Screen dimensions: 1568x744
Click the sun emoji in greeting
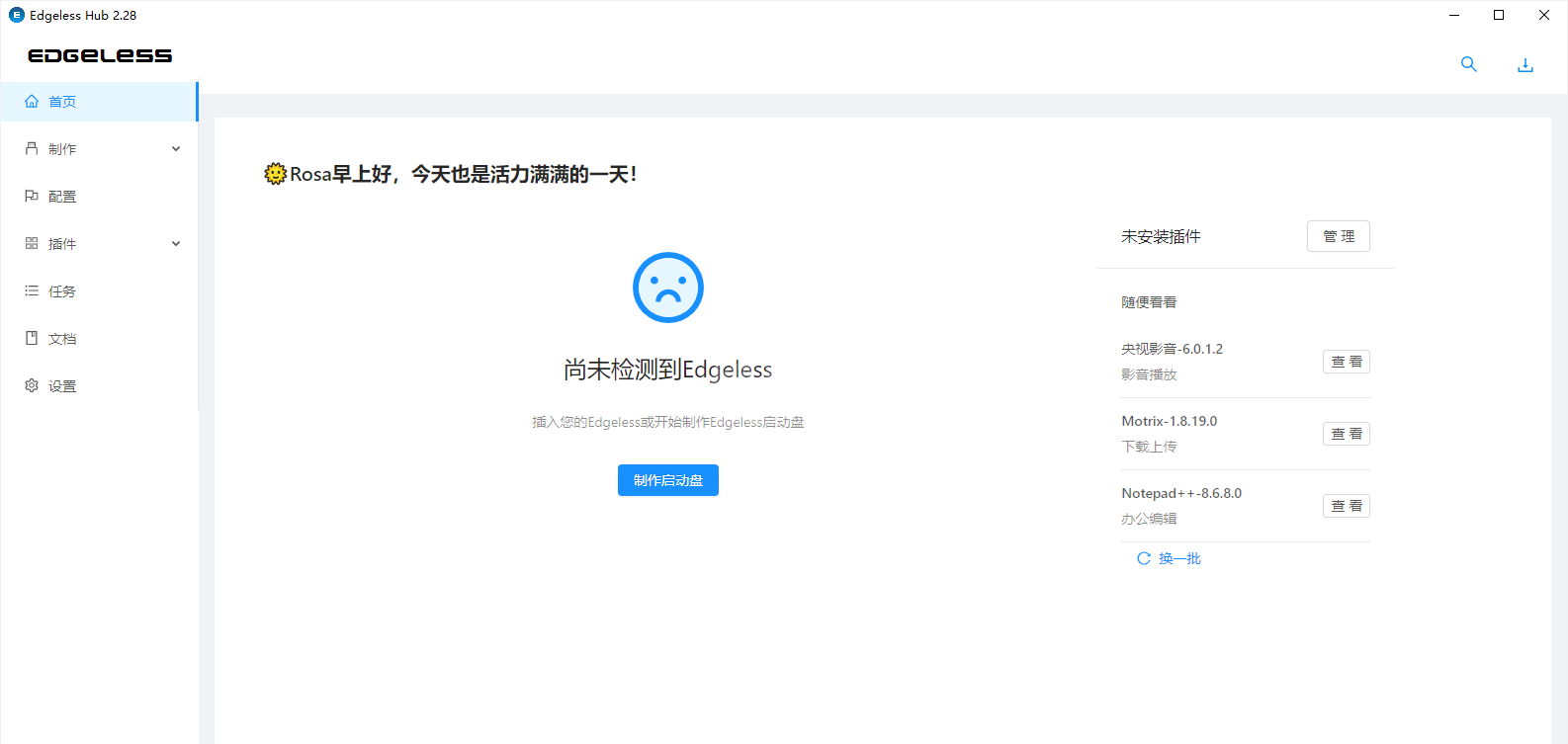click(275, 174)
